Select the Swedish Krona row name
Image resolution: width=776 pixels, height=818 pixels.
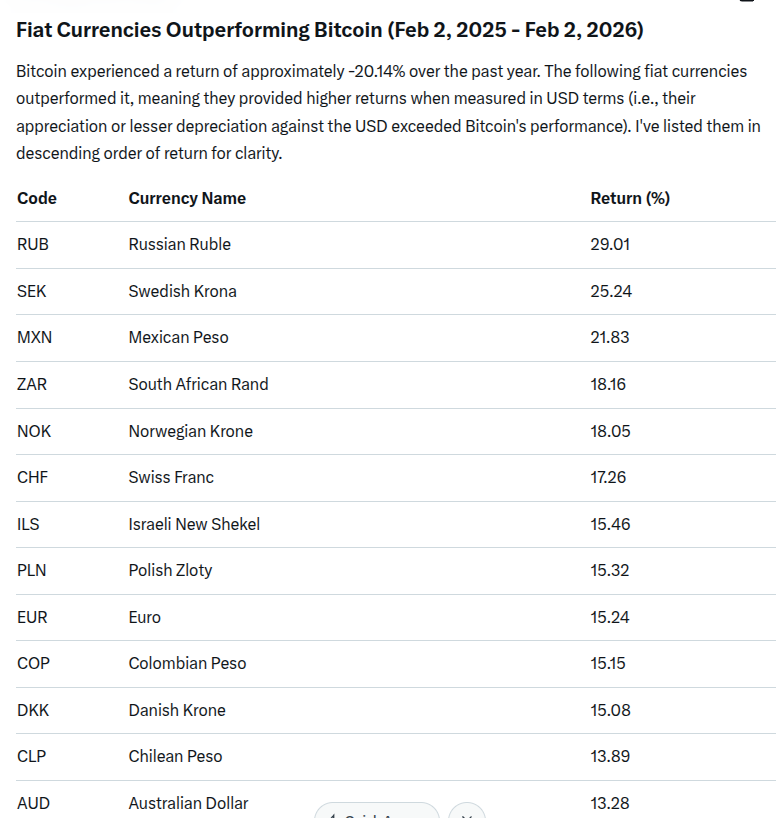[183, 291]
